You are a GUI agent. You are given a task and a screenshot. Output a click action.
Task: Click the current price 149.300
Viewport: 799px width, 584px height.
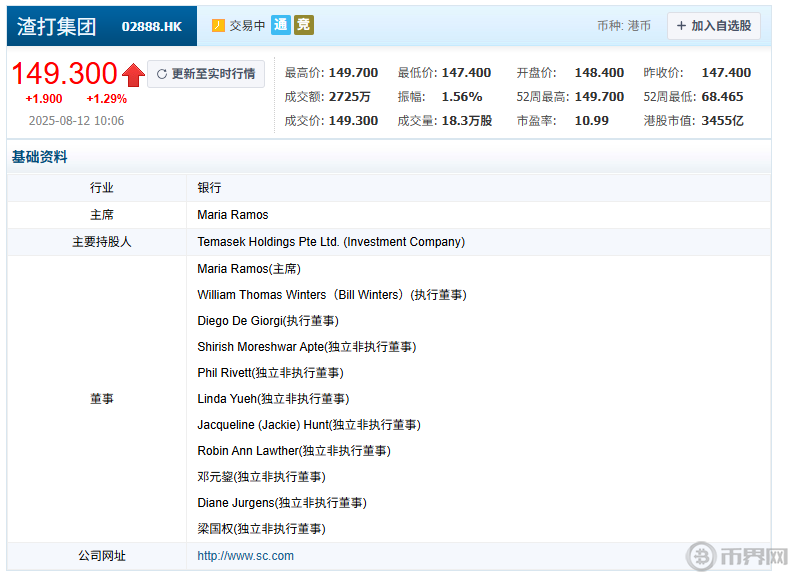(x=64, y=73)
